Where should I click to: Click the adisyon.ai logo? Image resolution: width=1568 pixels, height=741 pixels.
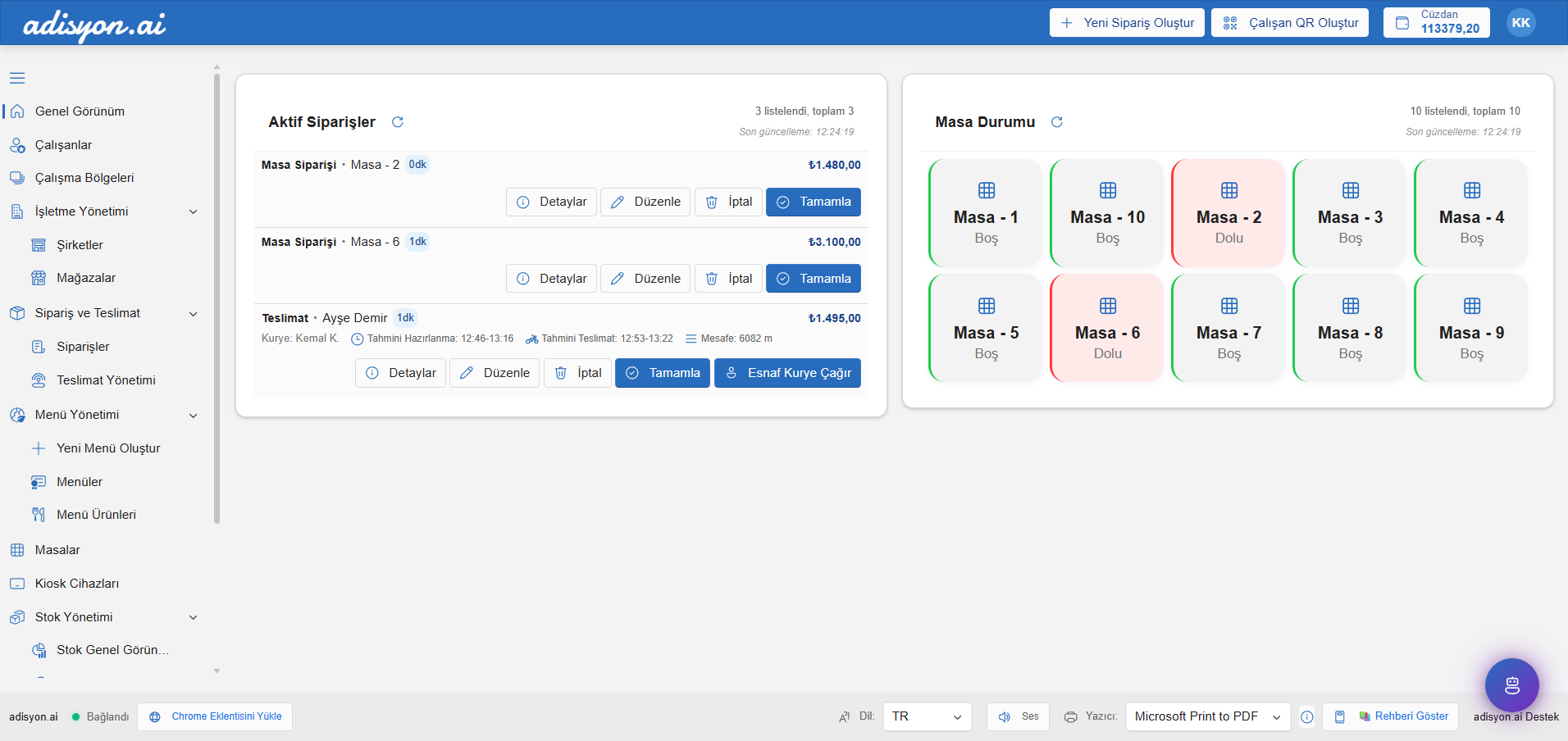click(x=94, y=25)
